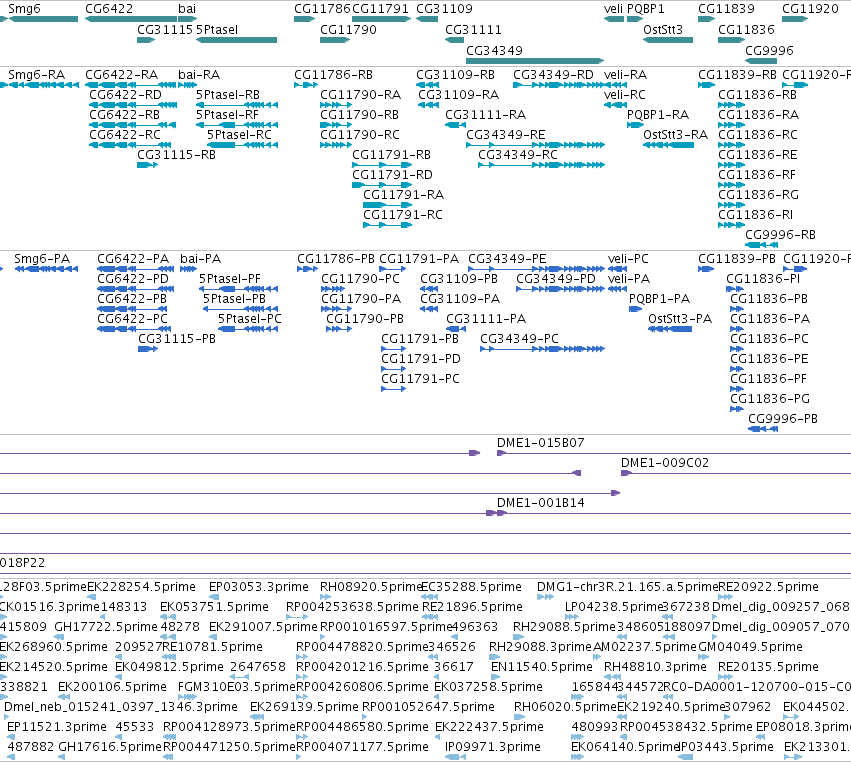Select transcript CG31115-RB
The width and height of the screenshot is (851, 762).
[176, 155]
